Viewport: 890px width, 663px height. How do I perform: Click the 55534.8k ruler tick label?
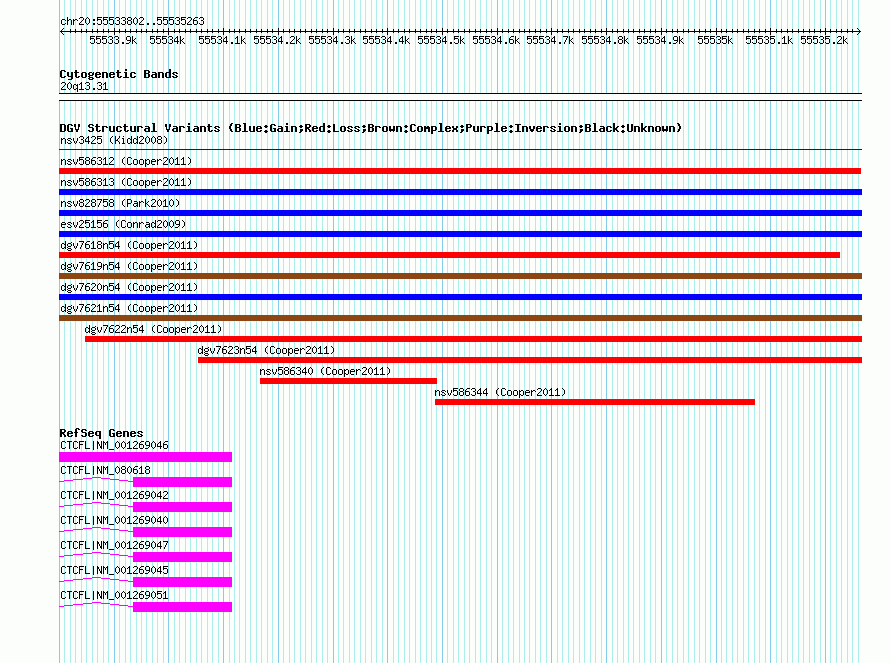click(605, 40)
